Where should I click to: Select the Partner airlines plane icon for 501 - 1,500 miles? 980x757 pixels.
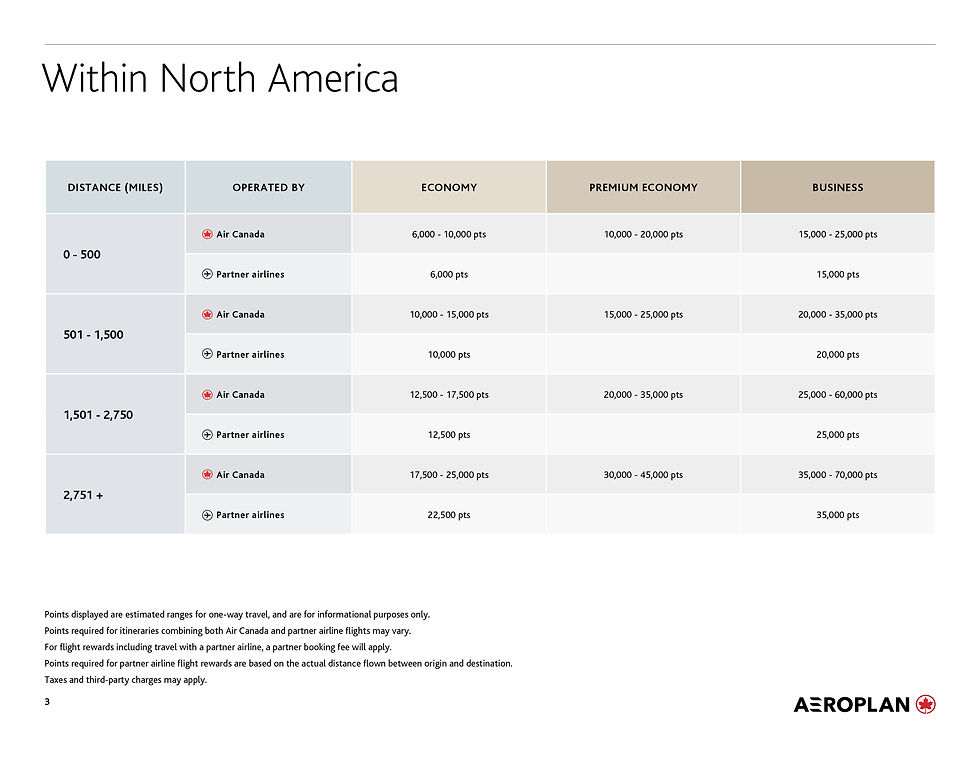(x=207, y=354)
